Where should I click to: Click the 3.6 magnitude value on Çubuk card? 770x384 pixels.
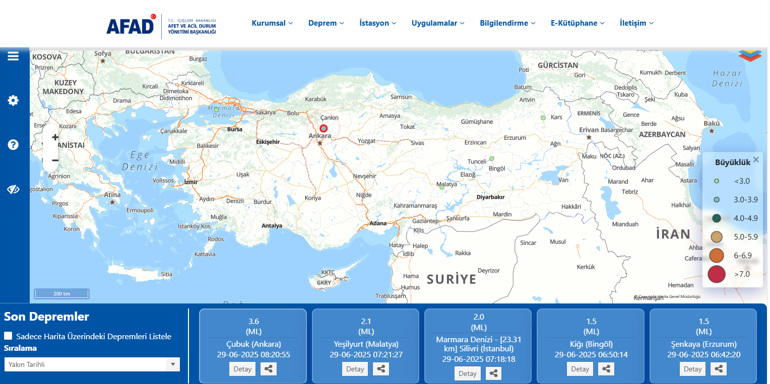(253, 321)
